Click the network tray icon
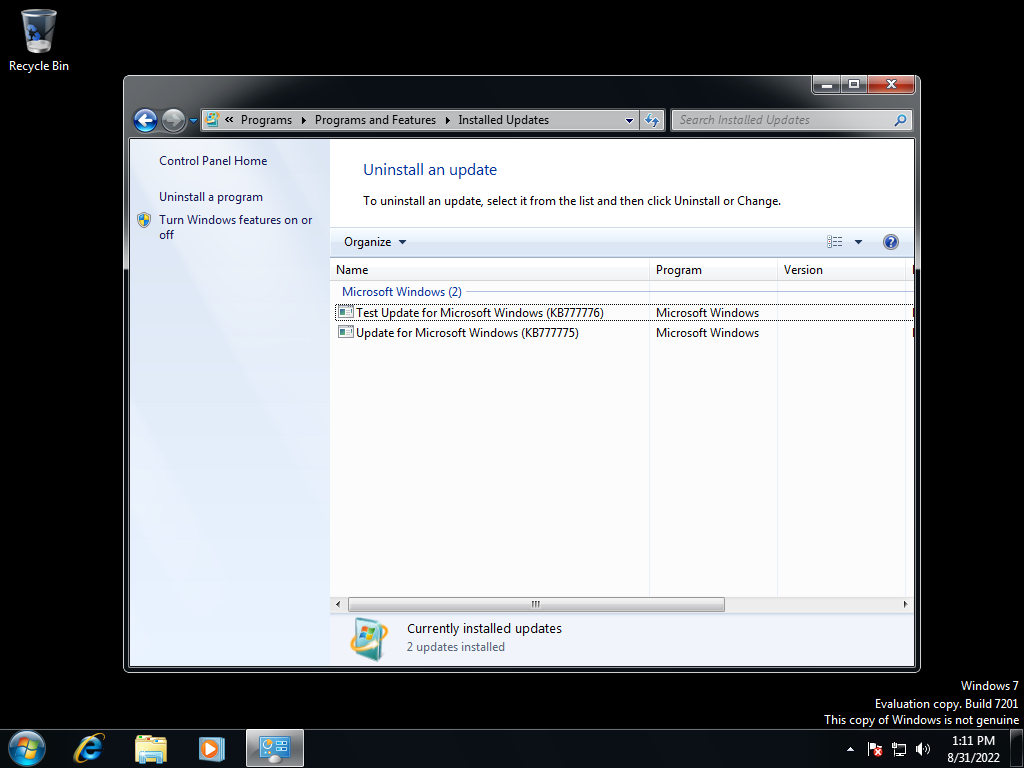Screen dimensions: 1024x768 (x=899, y=749)
